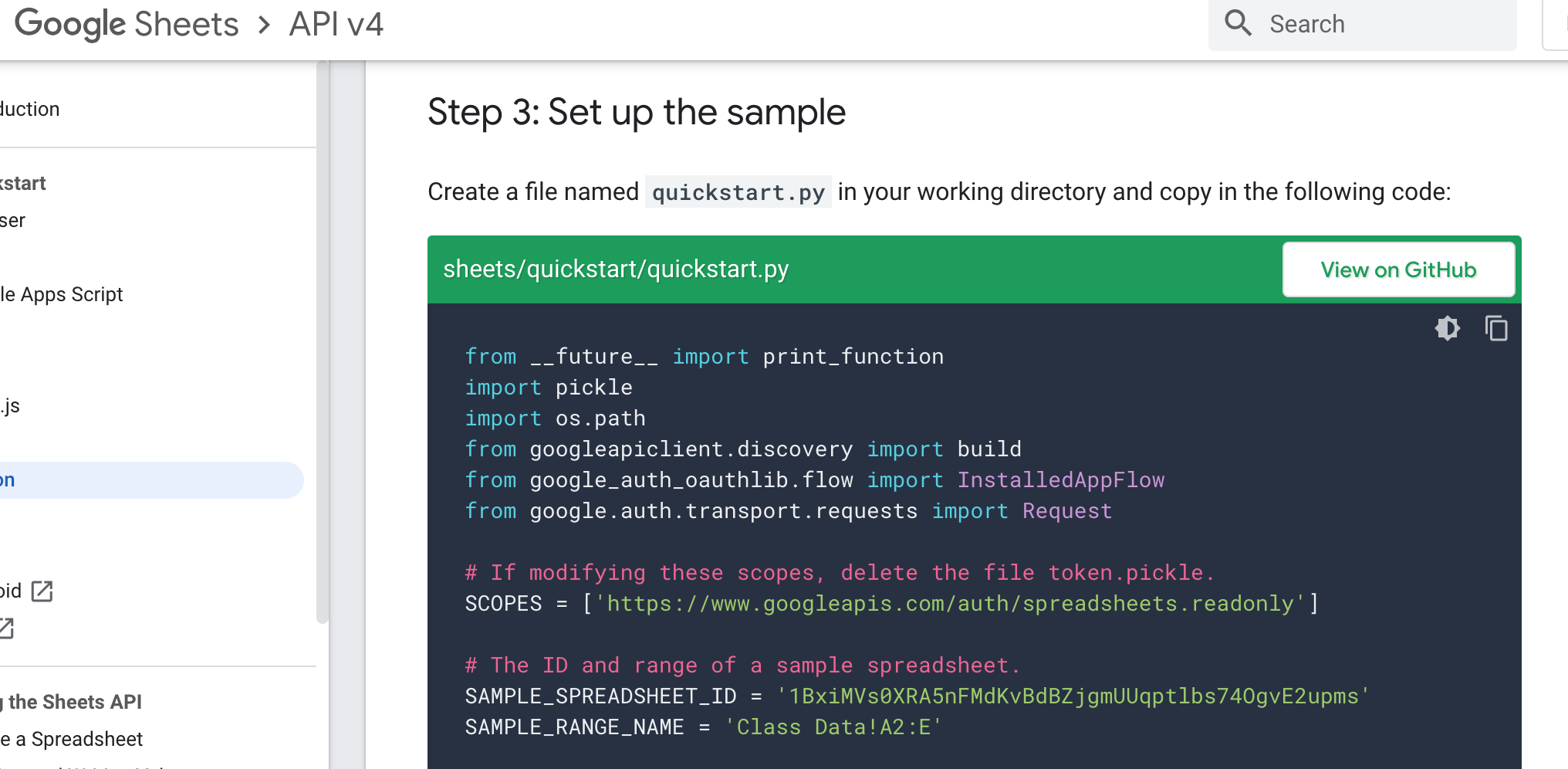Click the lower external link icon in sidebar
Screen dimensions: 1568x769
click(x=6, y=628)
